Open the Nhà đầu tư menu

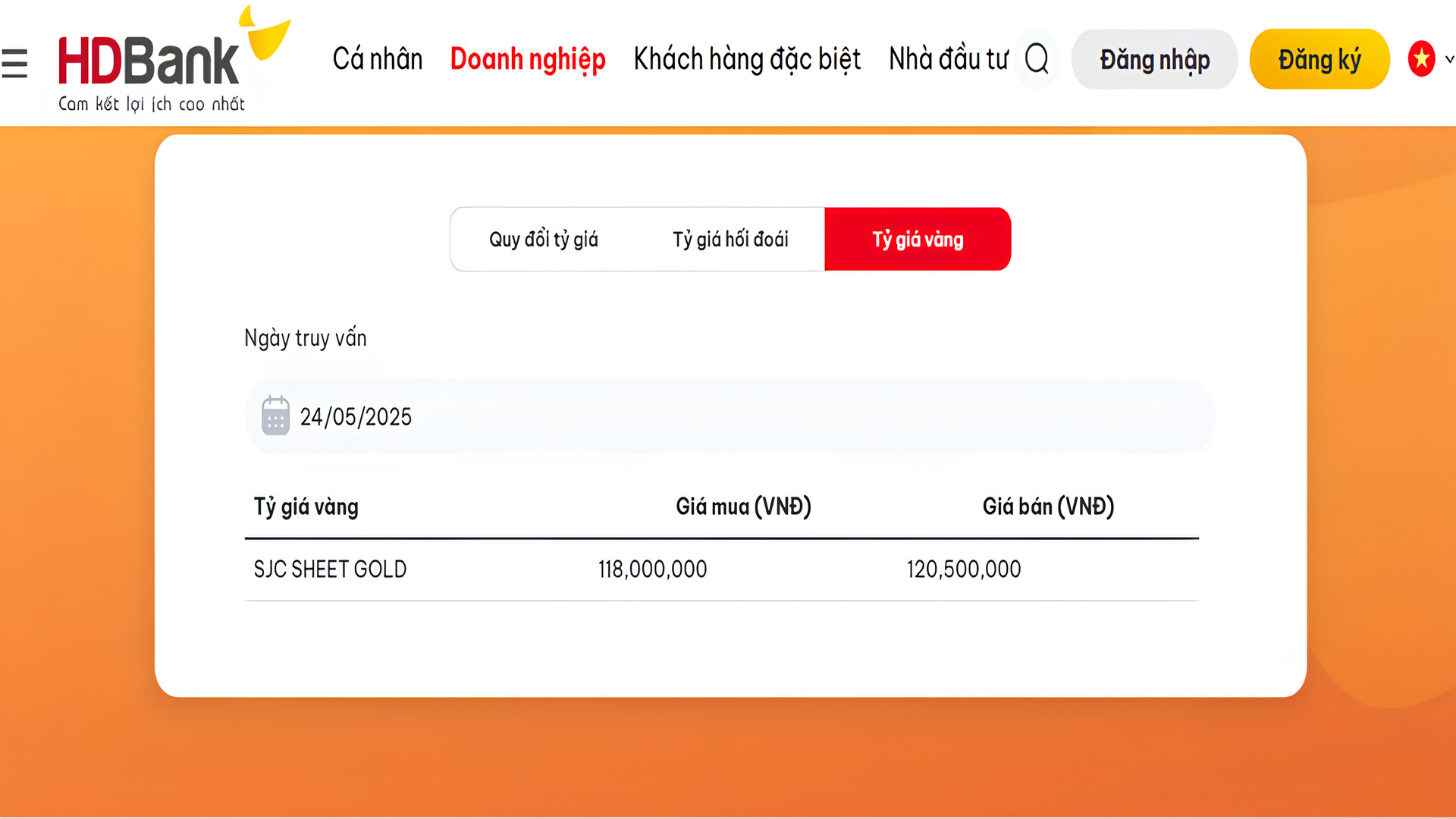click(949, 59)
